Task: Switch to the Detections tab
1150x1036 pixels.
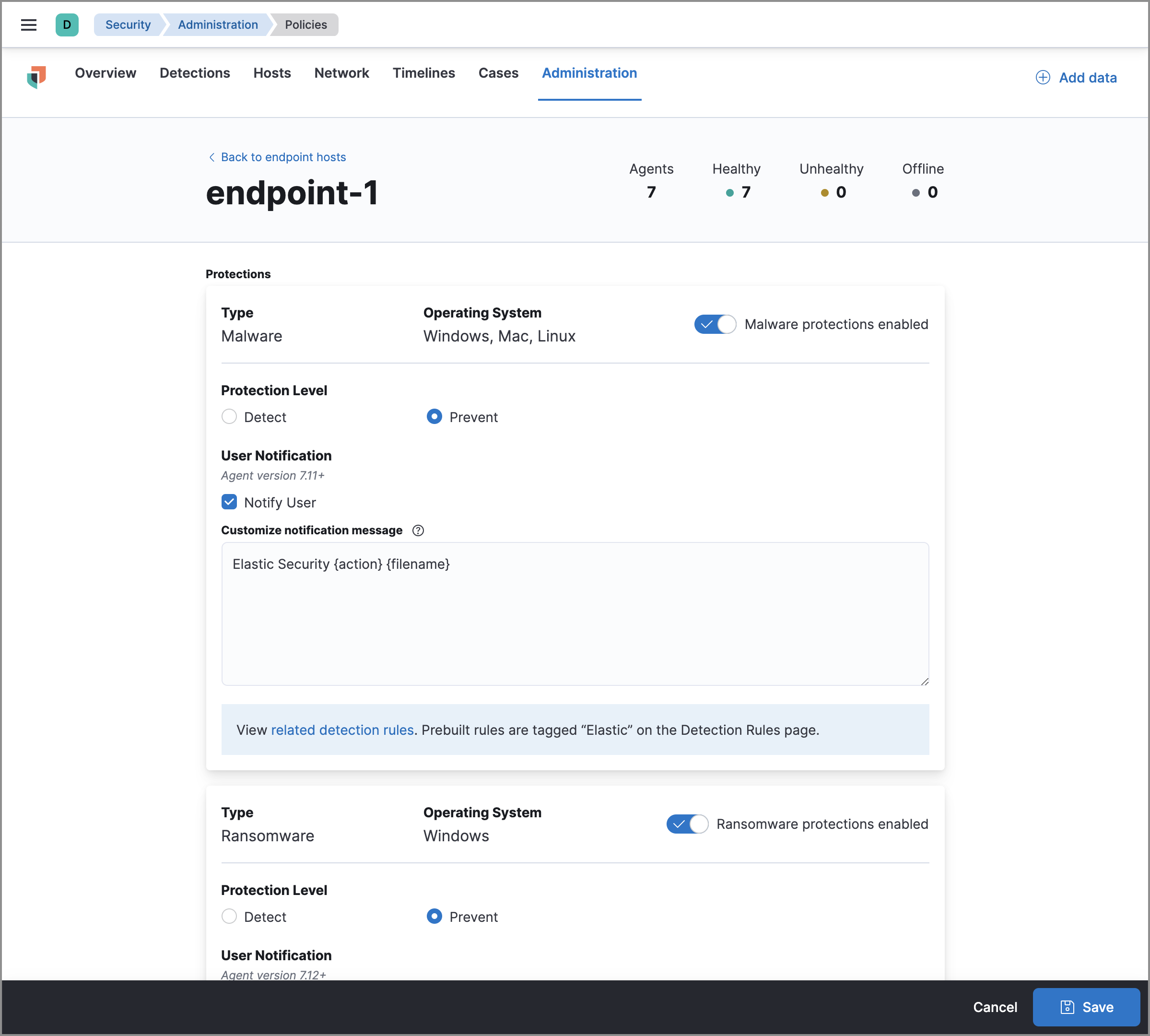Action: 194,73
